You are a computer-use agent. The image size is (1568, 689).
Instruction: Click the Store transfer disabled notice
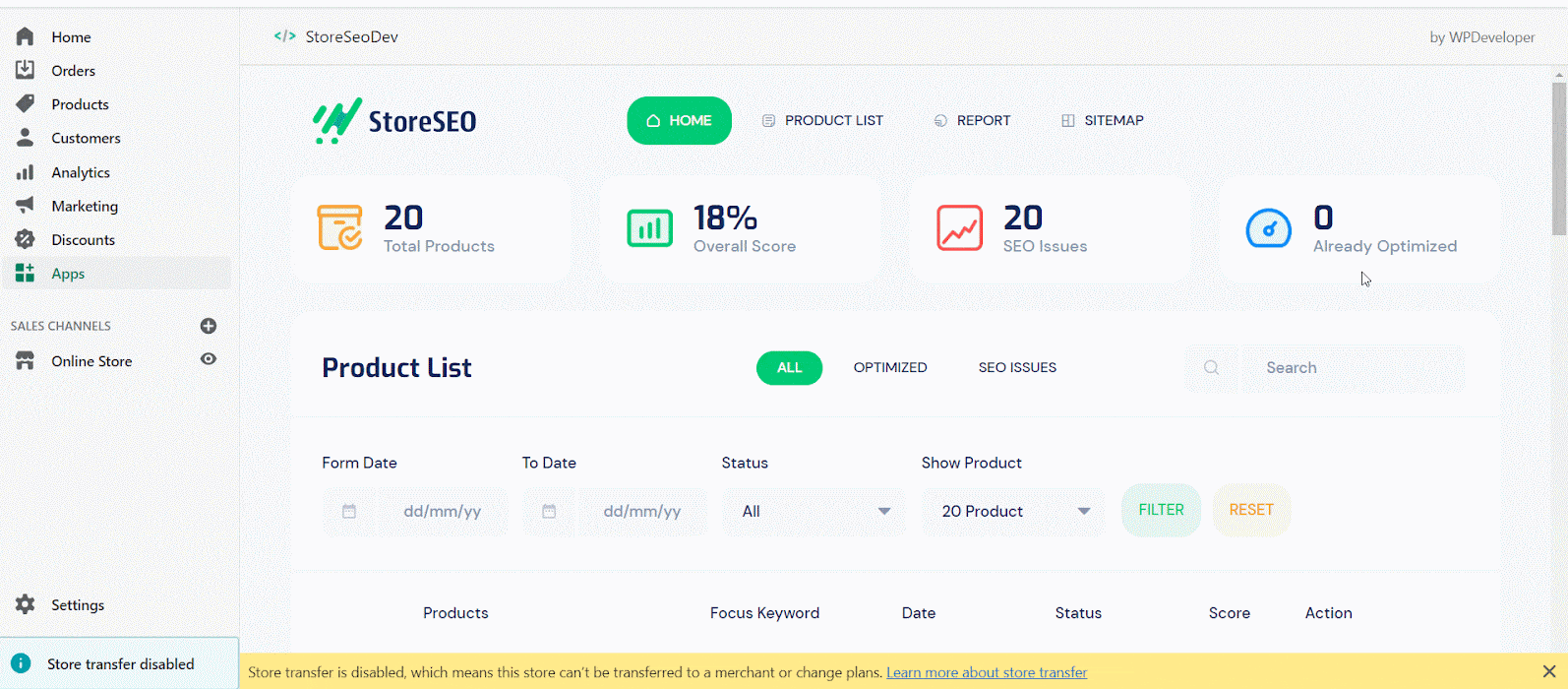coord(120,663)
